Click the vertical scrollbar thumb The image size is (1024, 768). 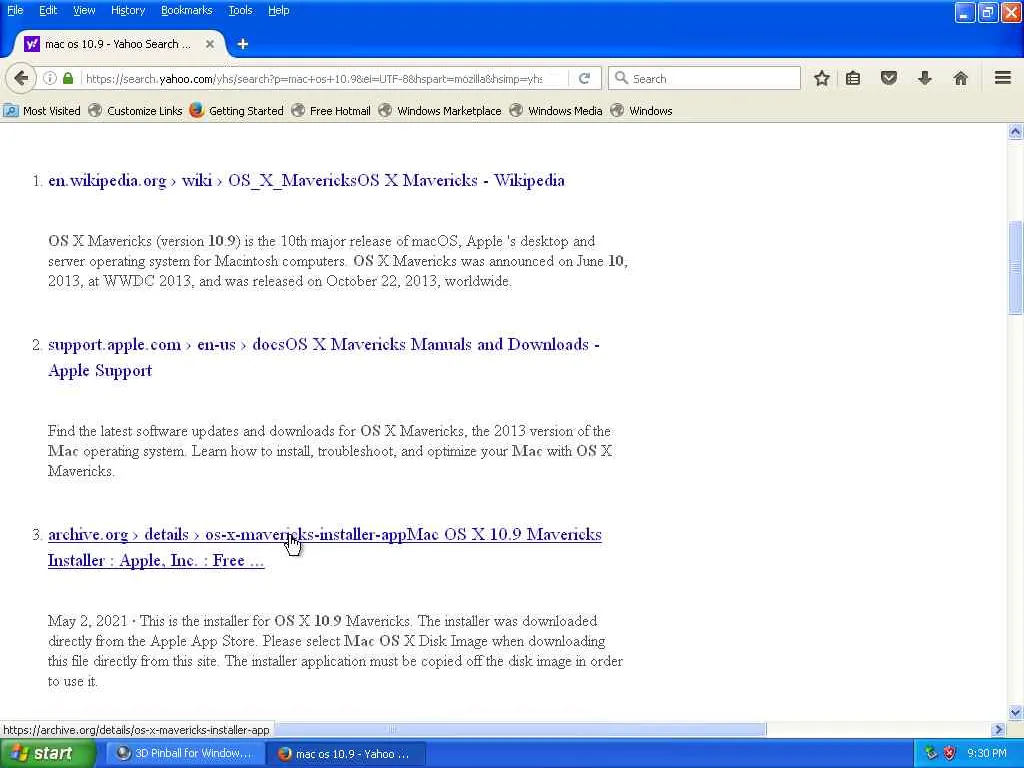1015,268
